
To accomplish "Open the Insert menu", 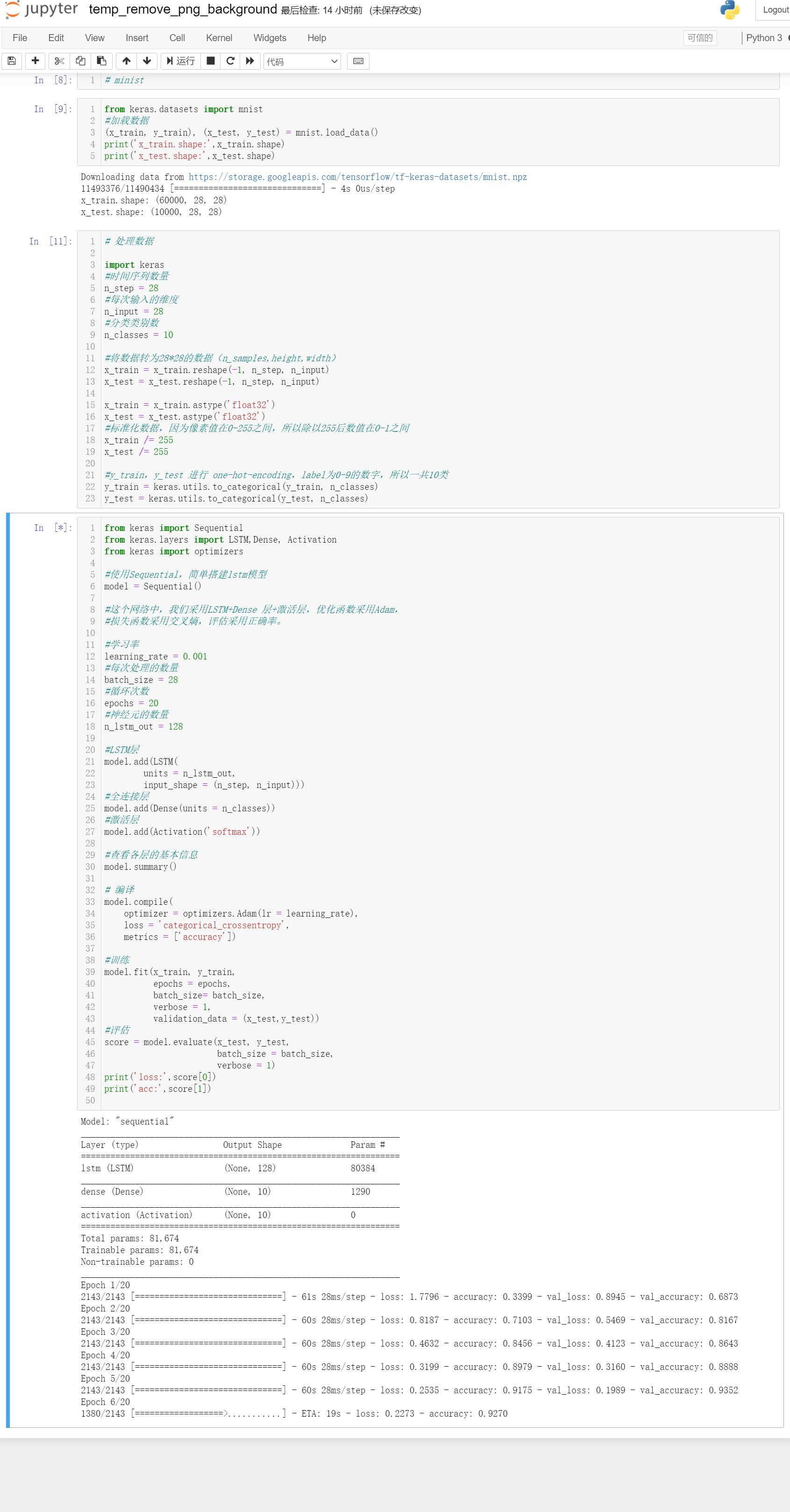I will [137, 37].
